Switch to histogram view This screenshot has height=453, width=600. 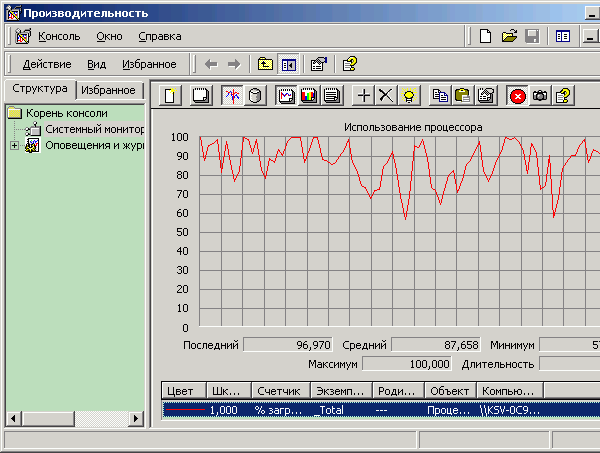(x=309, y=96)
